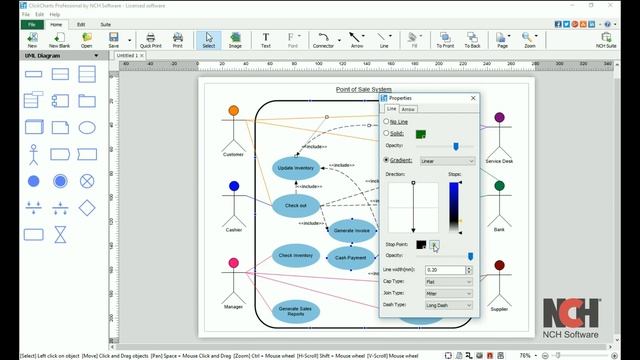This screenshot has height=360, width=640.
Task: Activate the Select tool
Action: [x=209, y=40]
